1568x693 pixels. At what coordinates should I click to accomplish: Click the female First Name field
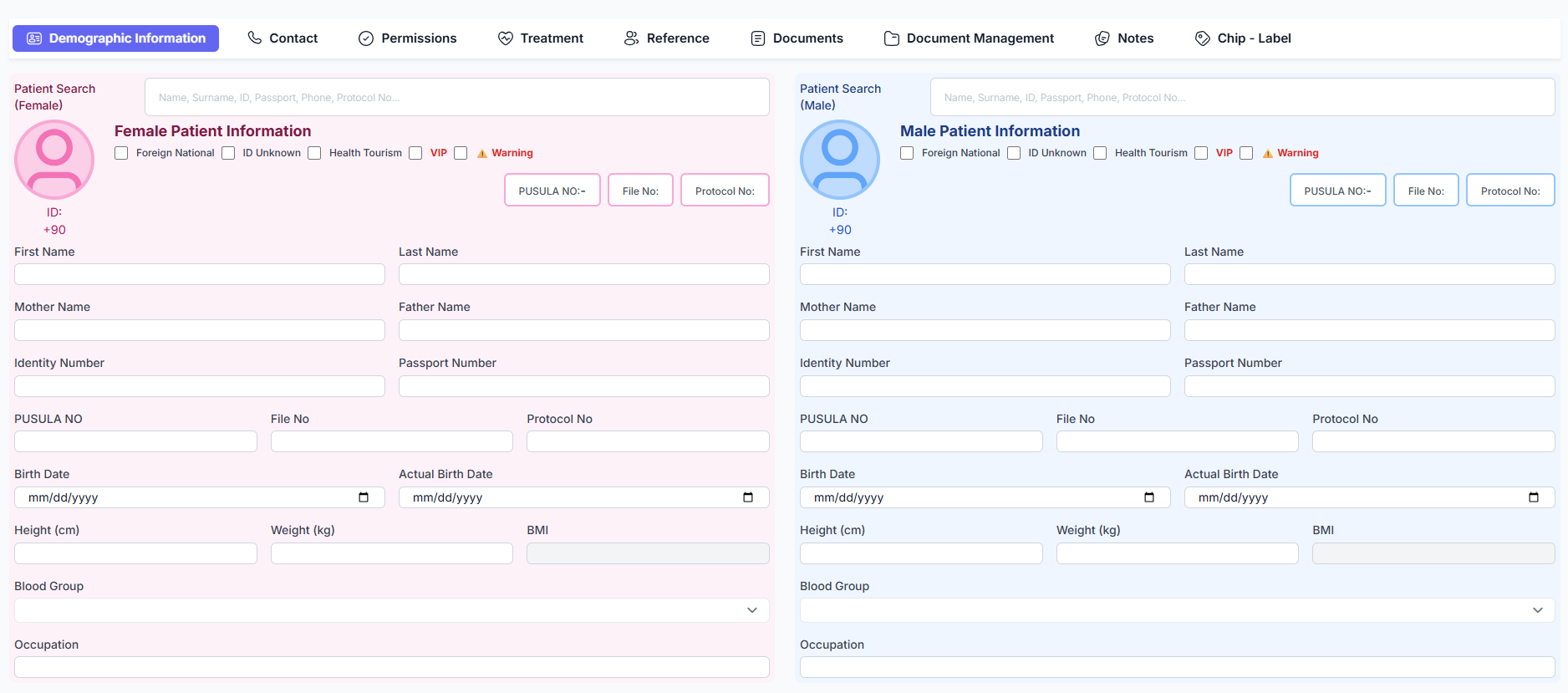coord(200,274)
